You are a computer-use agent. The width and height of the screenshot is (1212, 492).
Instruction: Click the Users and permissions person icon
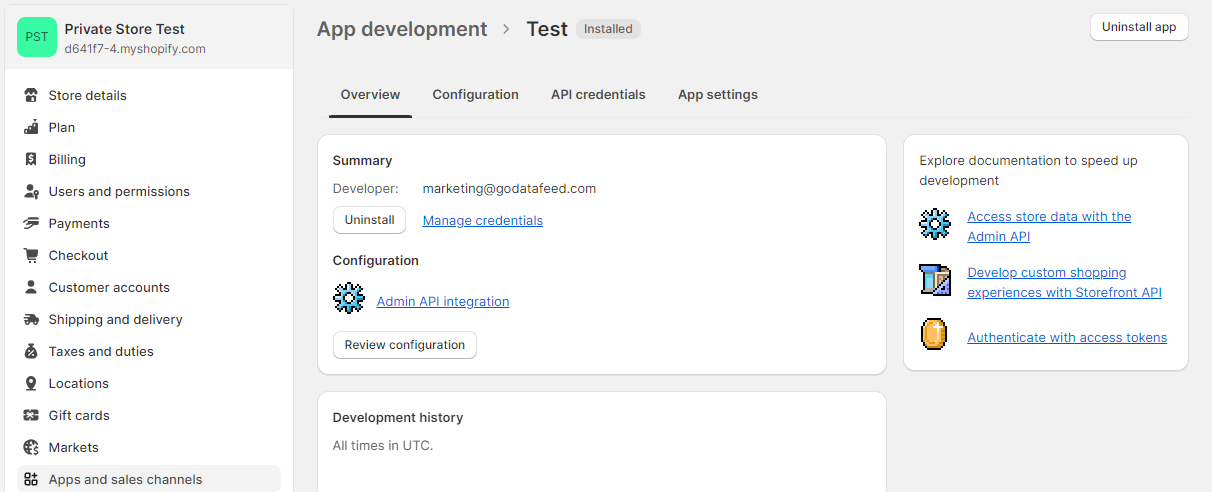pos(31,192)
